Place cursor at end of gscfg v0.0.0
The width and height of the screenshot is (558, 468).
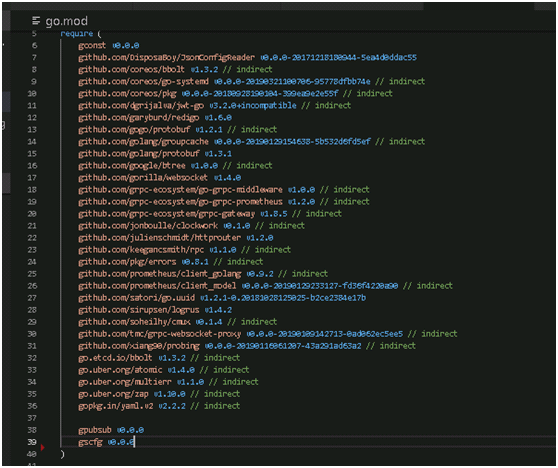point(135,442)
